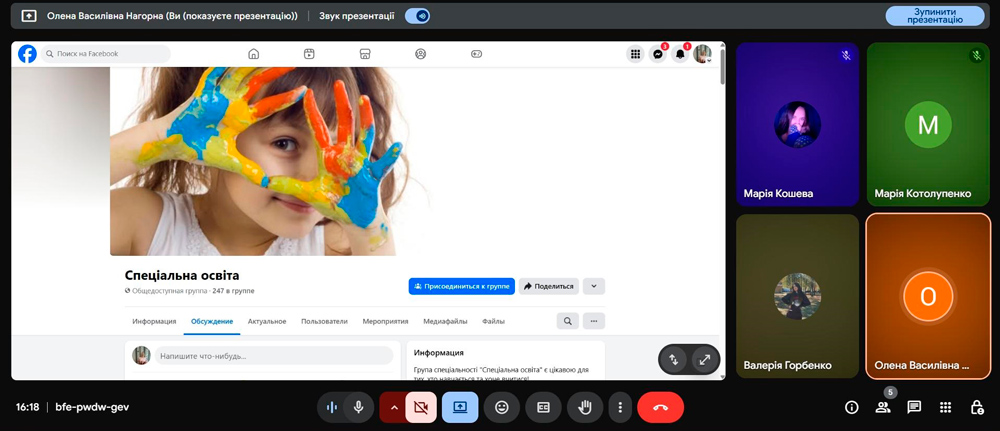Open the meeting chat panel
This screenshot has width=1000, height=431.
tap(914, 407)
